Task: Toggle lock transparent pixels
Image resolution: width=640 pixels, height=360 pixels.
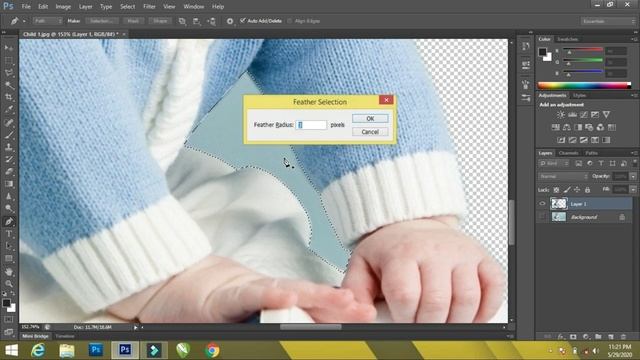Action: pos(556,190)
